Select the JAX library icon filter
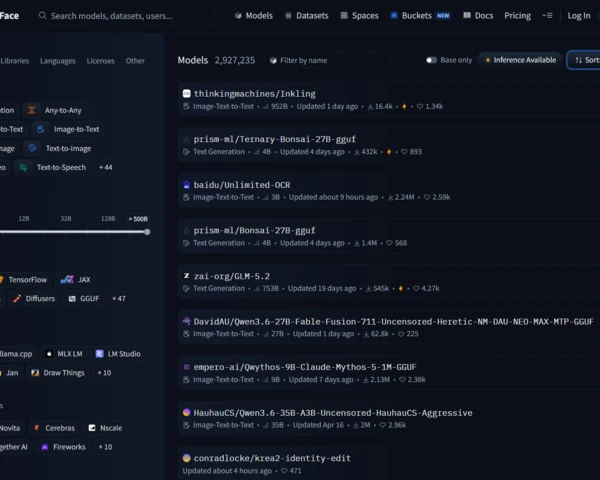 67,279
